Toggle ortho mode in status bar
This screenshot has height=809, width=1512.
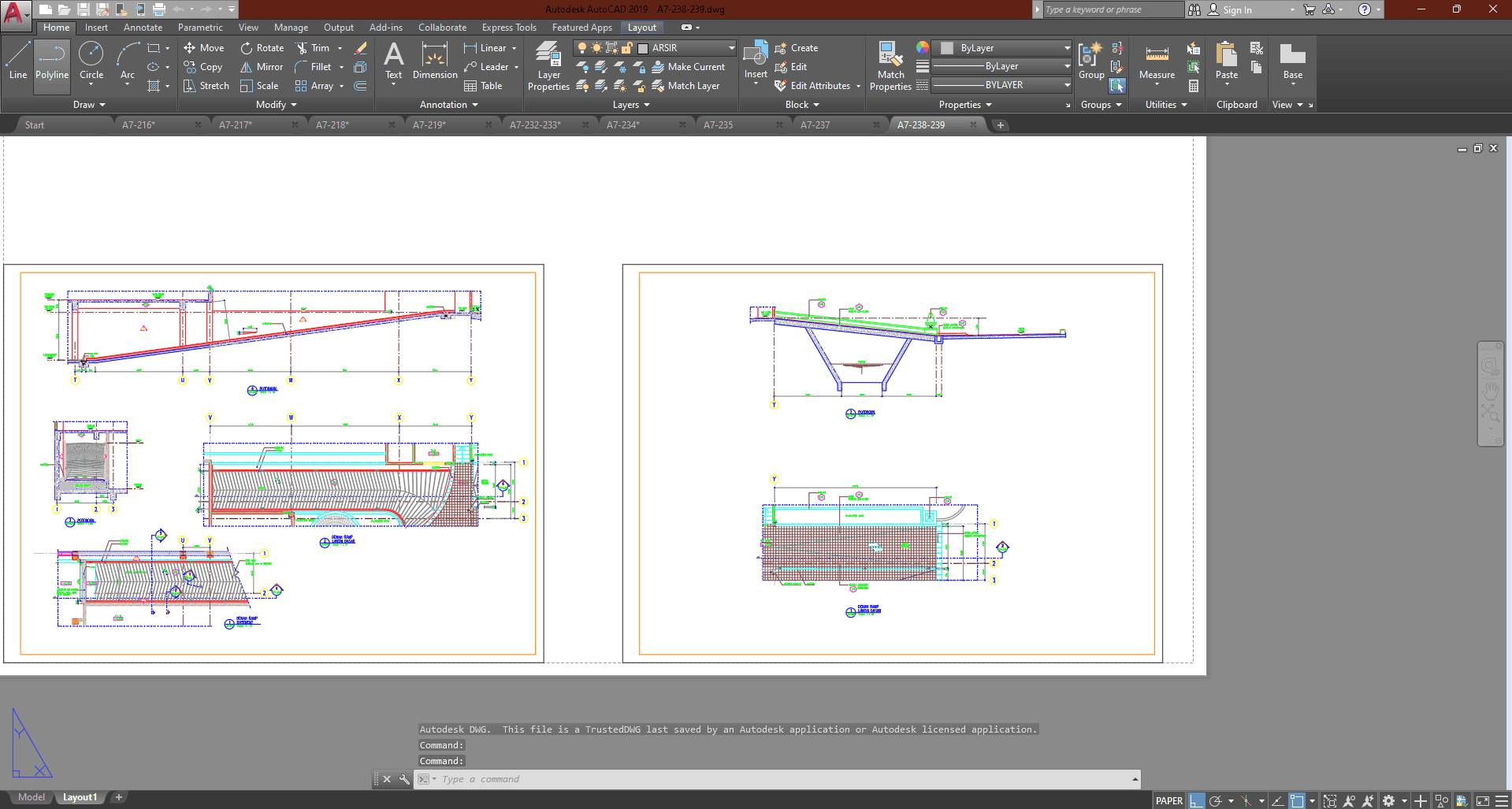tap(1197, 800)
